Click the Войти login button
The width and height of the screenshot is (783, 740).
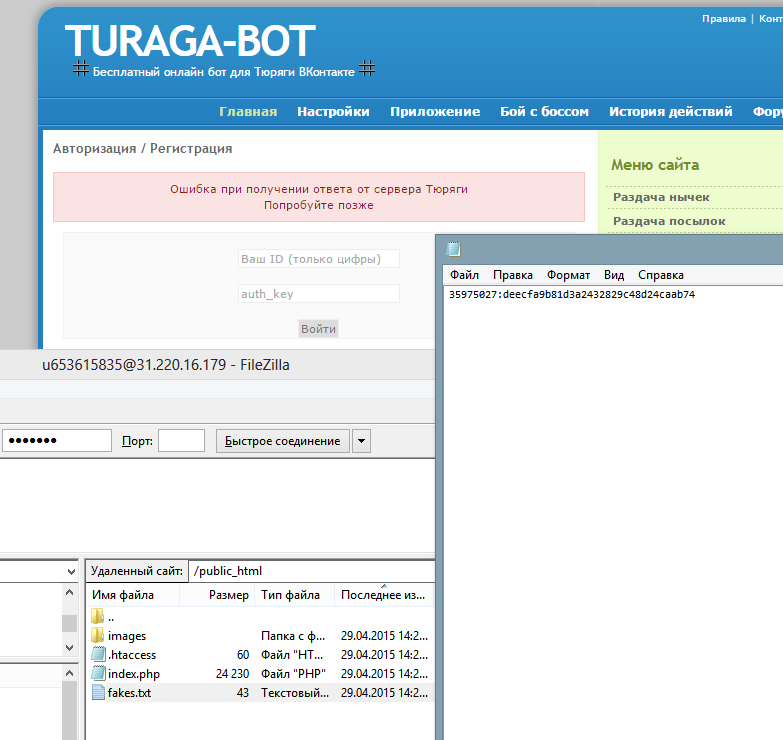coord(318,329)
